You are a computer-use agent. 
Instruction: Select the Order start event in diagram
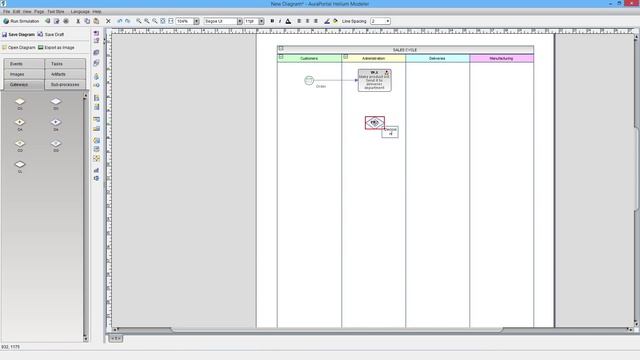(309, 80)
